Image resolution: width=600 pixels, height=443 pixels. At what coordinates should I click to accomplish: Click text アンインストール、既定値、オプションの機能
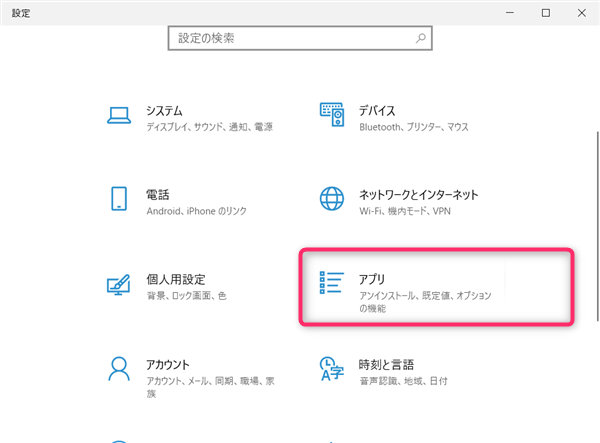(425, 302)
